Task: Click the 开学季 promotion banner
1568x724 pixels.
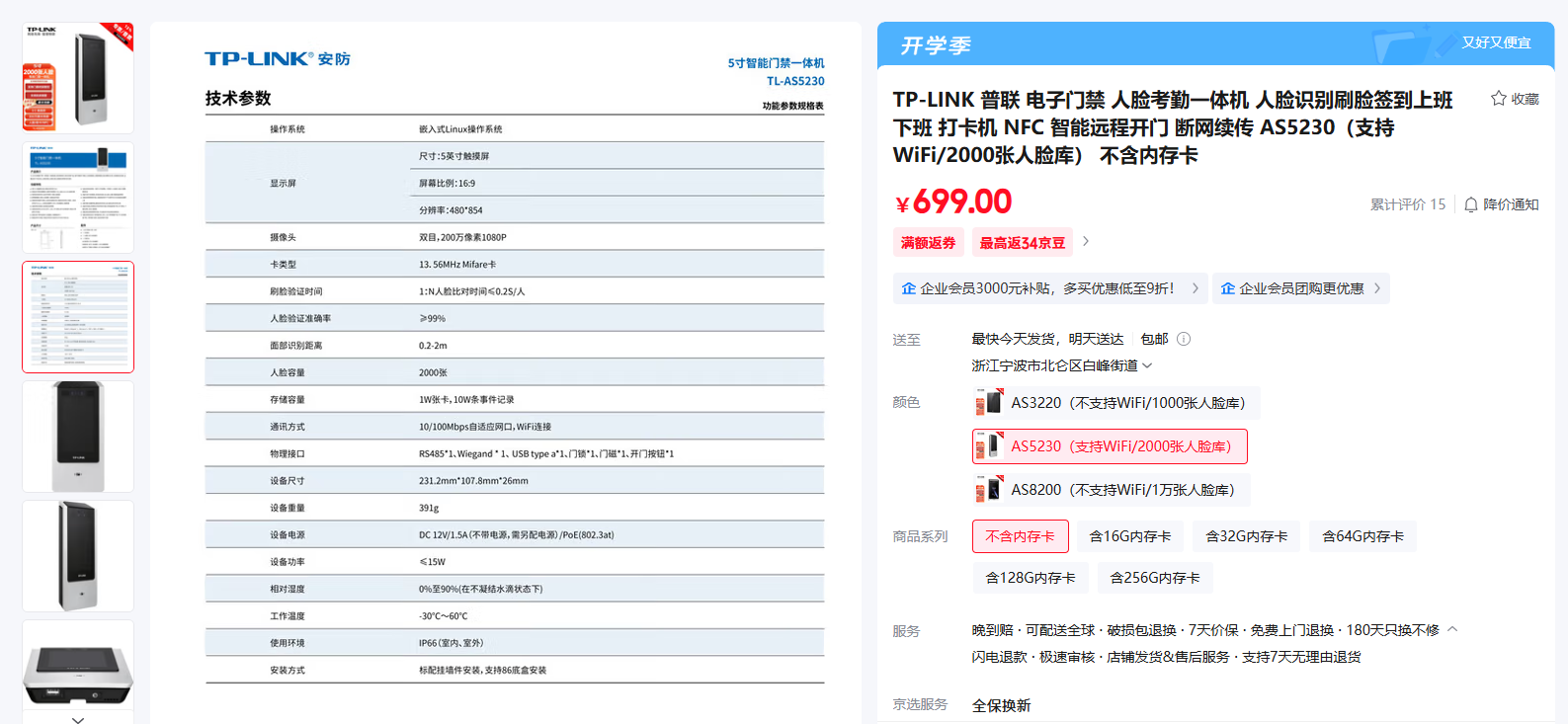Action: [x=1215, y=45]
